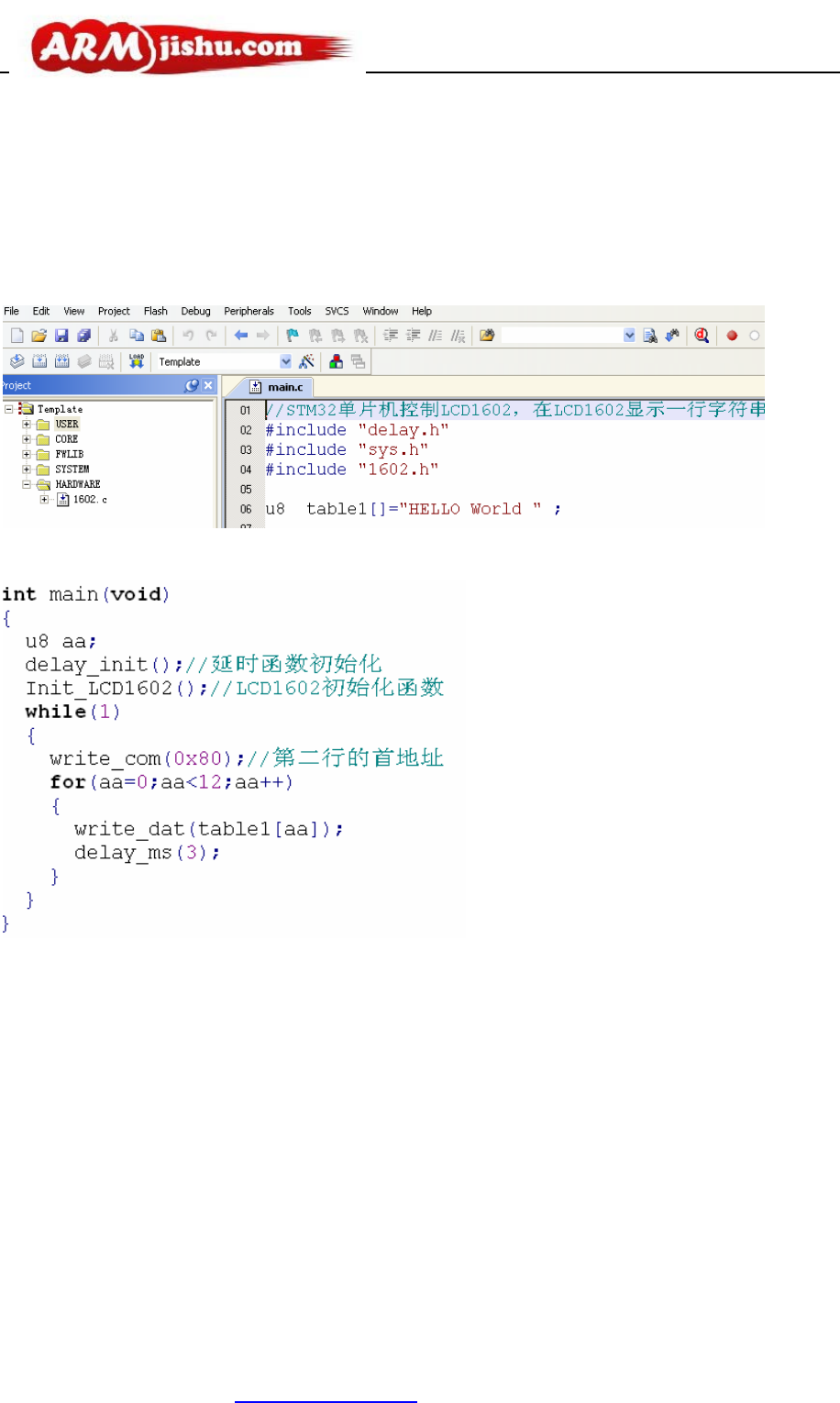The height and width of the screenshot is (1403, 840).
Task: Switch to the main.c editor tab
Action: point(276,387)
